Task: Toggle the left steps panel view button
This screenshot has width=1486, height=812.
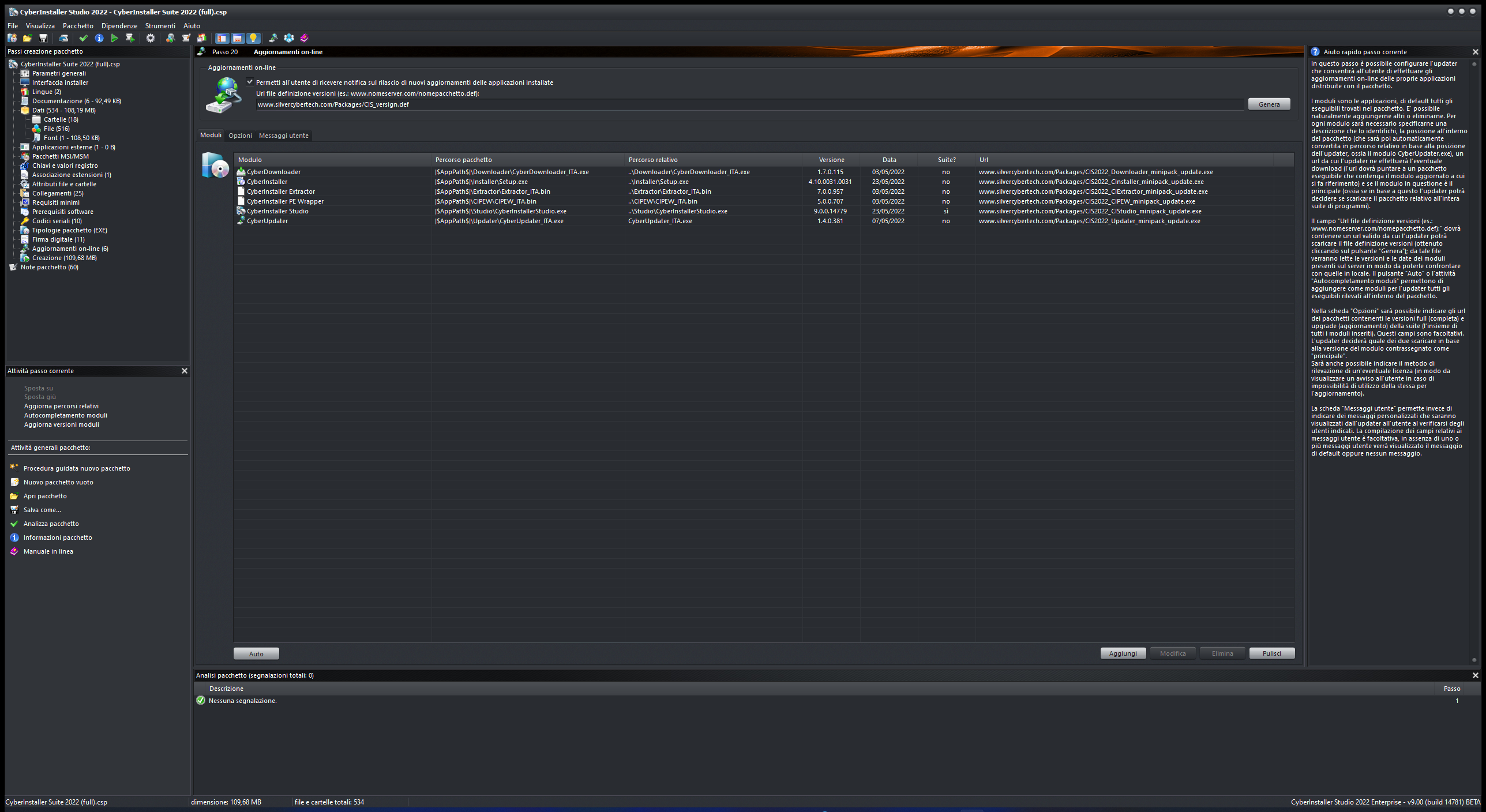Action: coord(222,38)
